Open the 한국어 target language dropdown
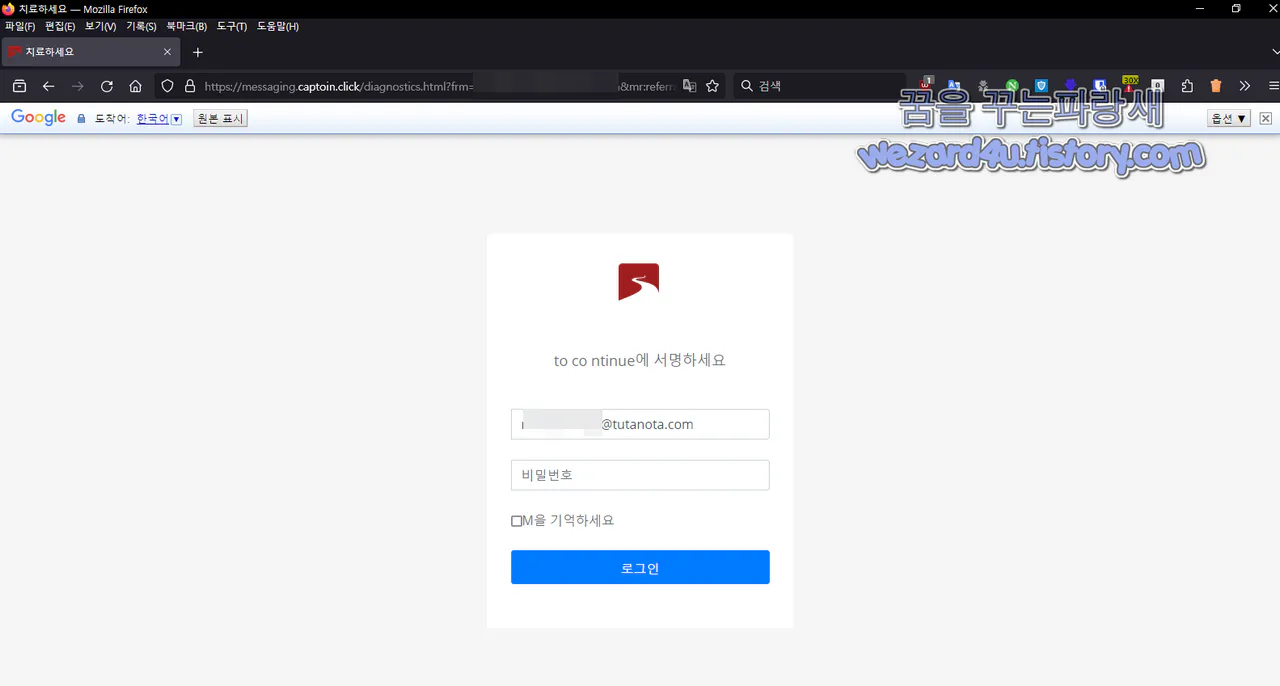The height and width of the screenshot is (686, 1280). (158, 118)
